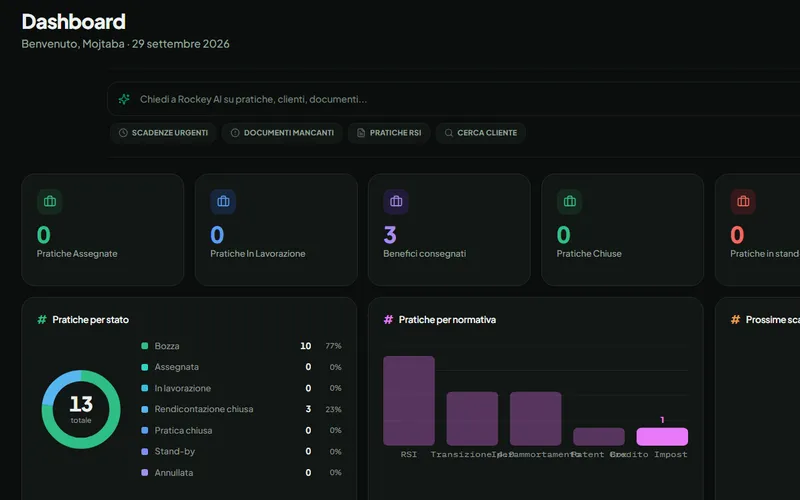The width and height of the screenshot is (800, 500).
Task: Click the blue briefcase icon of Pratiche In Lavorazione
Action: (223, 201)
